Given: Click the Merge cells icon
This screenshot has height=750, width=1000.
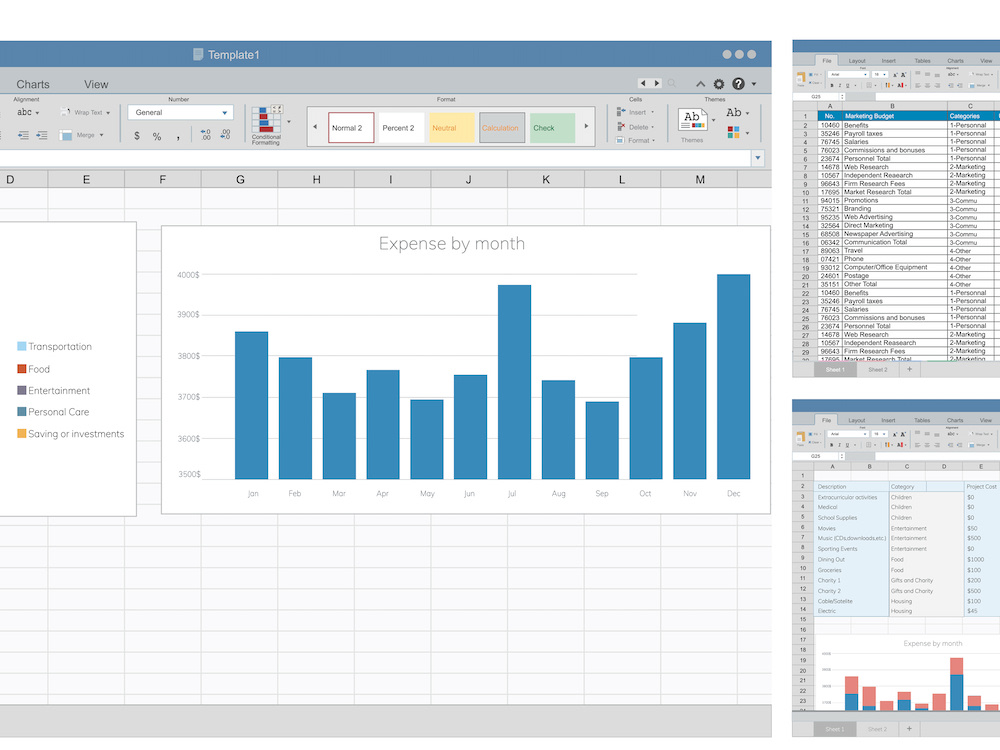Looking at the screenshot, I should (x=65, y=135).
